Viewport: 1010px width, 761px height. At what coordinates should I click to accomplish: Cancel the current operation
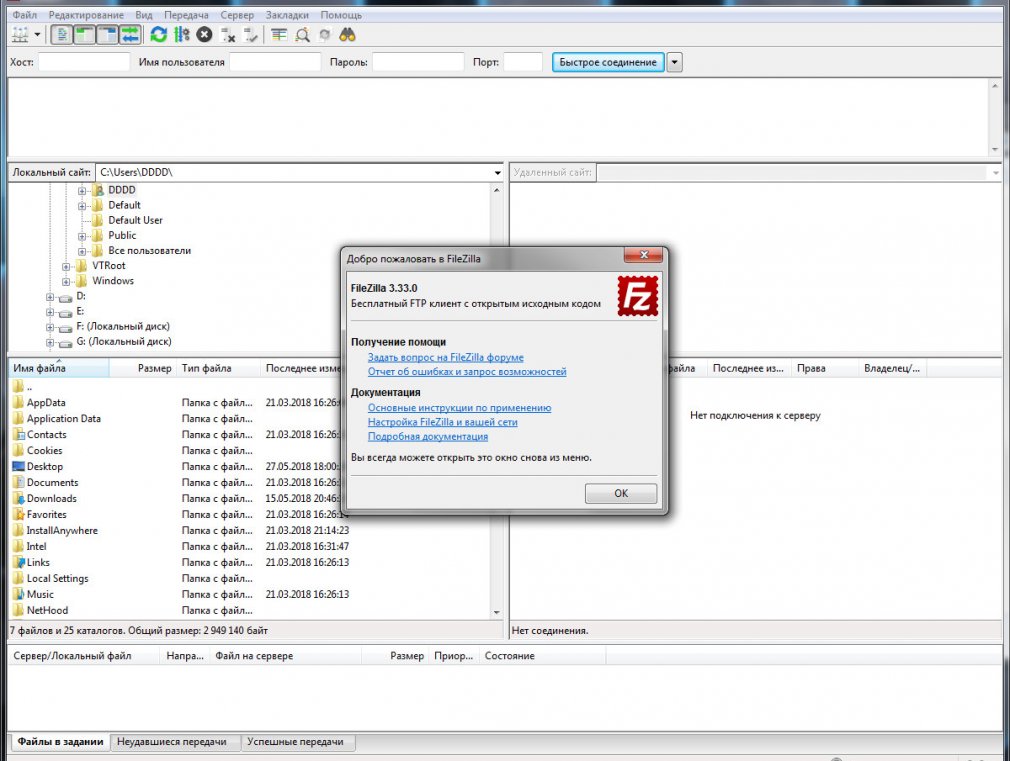pos(204,35)
